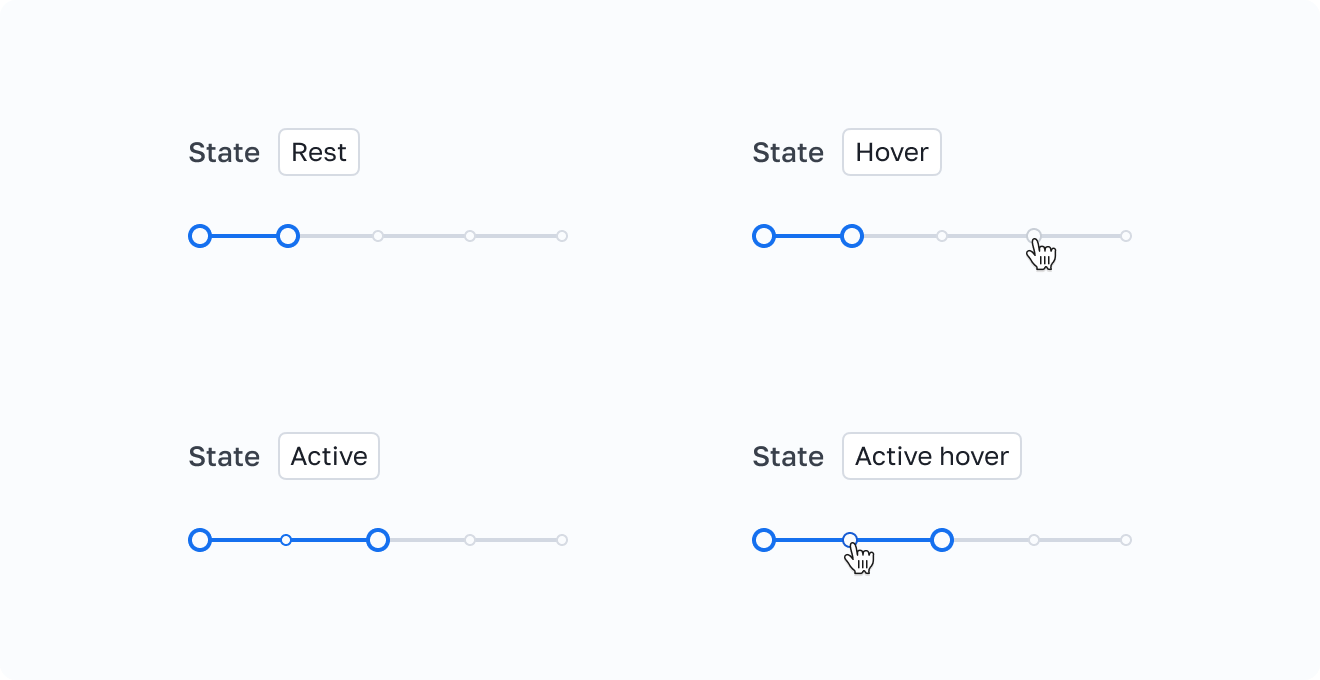The height and width of the screenshot is (680, 1320).
Task: Click first blue handle on Hover slider
Action: coord(764,236)
